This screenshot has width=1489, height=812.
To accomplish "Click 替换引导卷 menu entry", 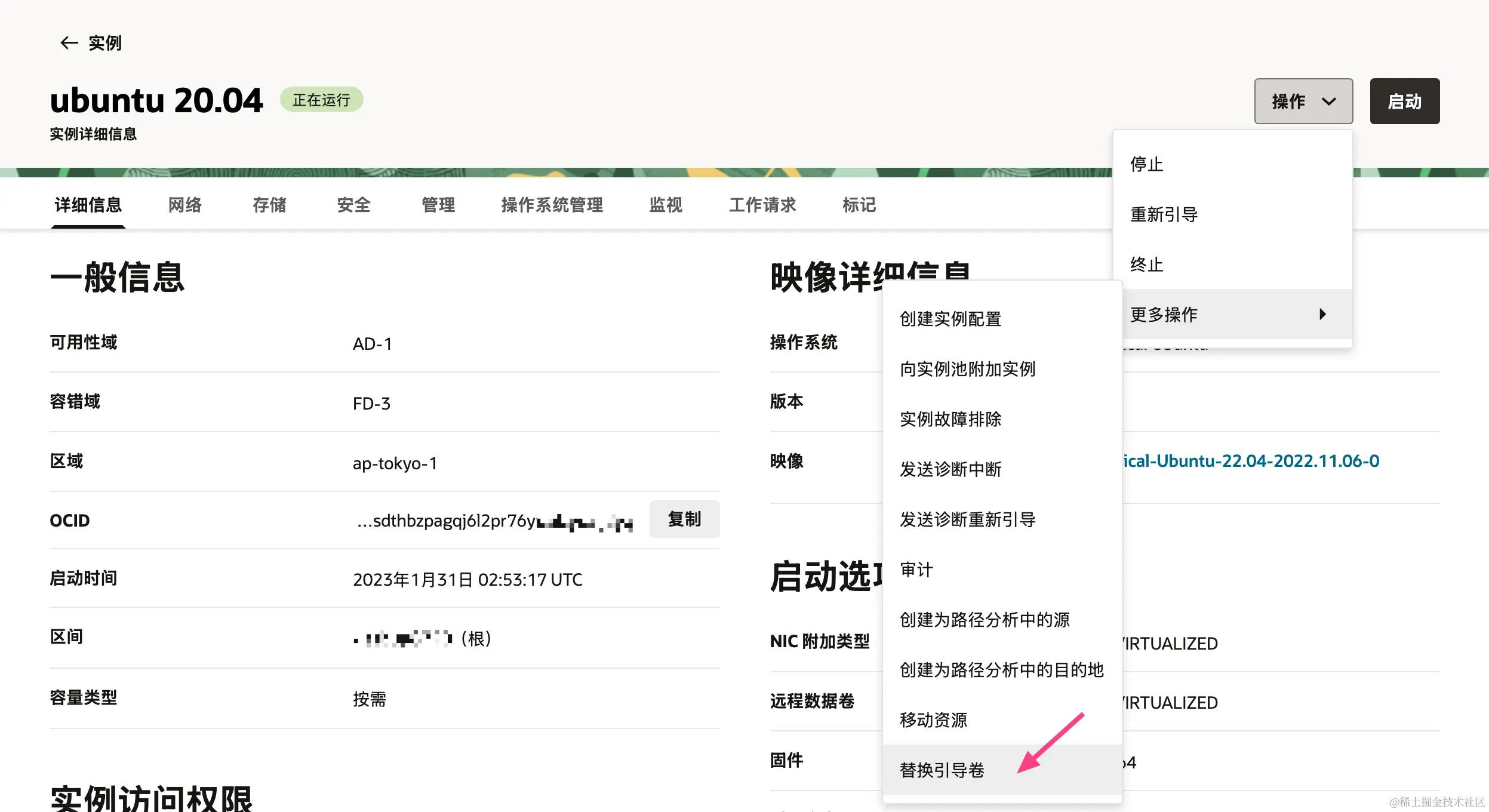I will pyautogui.click(x=942, y=770).
